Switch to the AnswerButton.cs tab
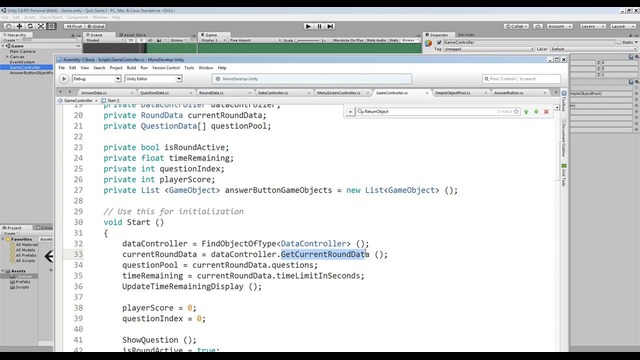The width and height of the screenshot is (640, 360). 520,93
